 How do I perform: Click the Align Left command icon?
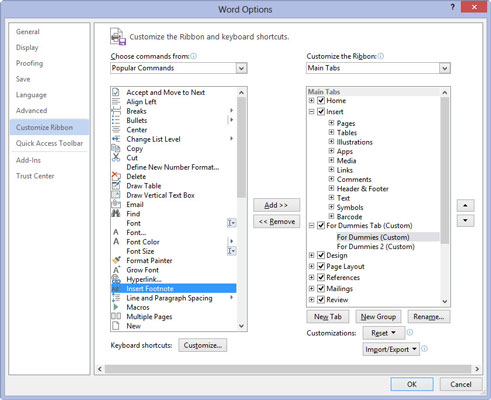click(x=116, y=102)
